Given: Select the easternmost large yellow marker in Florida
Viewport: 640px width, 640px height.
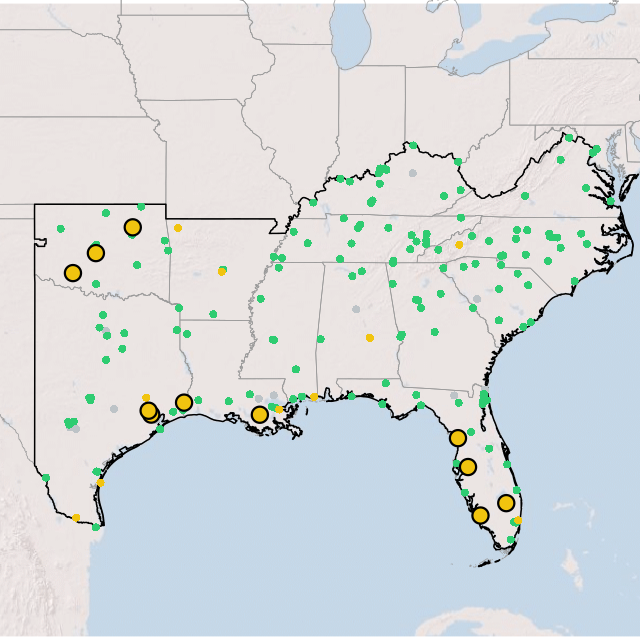Looking at the screenshot, I should 506,503.
